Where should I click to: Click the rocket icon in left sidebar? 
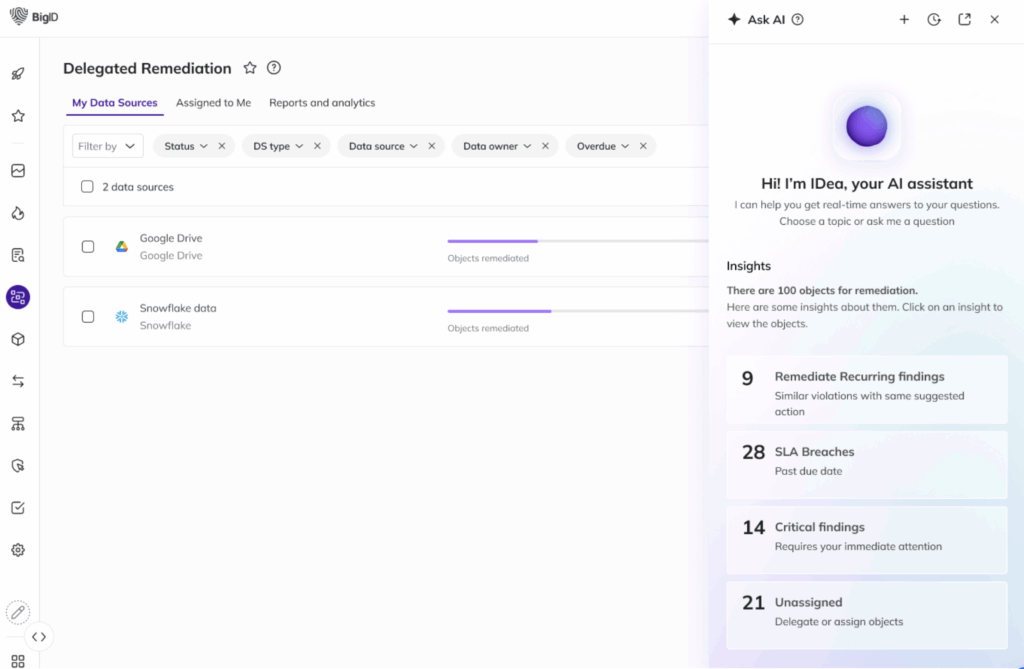point(18,74)
